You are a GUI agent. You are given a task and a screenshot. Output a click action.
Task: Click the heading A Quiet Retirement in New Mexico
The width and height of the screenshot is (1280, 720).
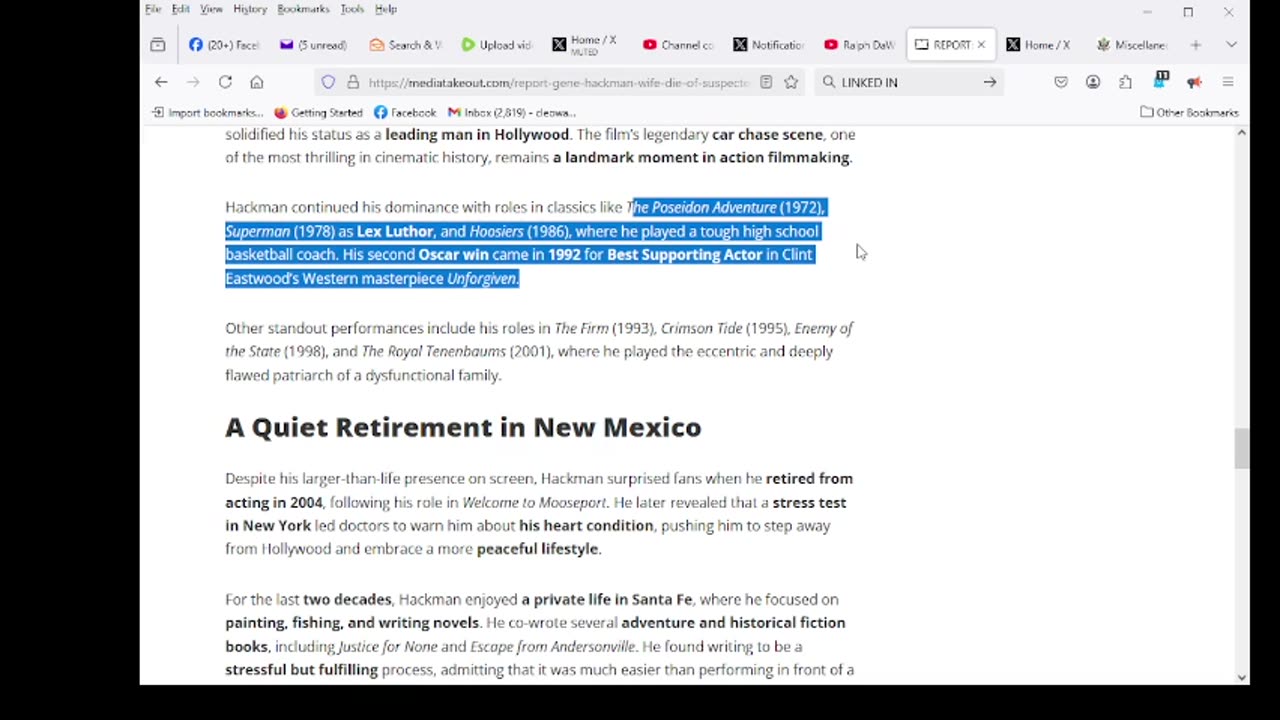click(x=463, y=427)
